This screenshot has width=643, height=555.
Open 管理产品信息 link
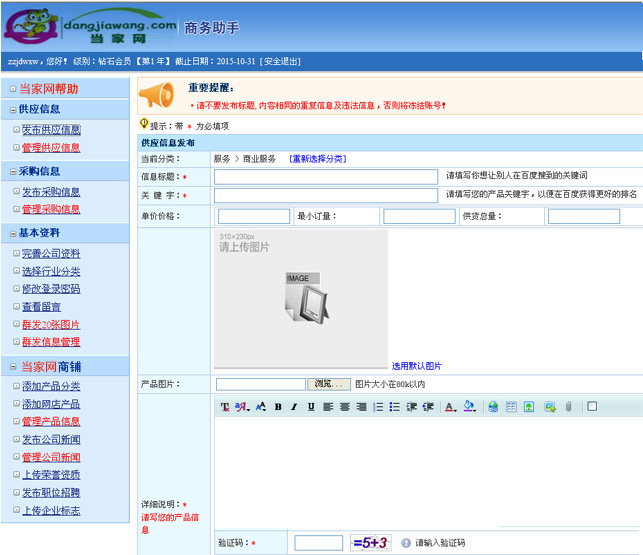coord(51,422)
